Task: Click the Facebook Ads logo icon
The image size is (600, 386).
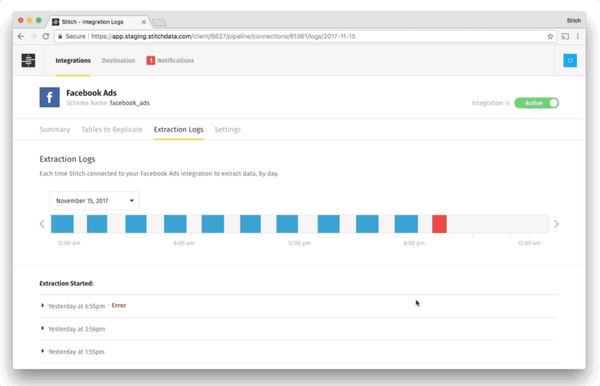Action: (49, 97)
